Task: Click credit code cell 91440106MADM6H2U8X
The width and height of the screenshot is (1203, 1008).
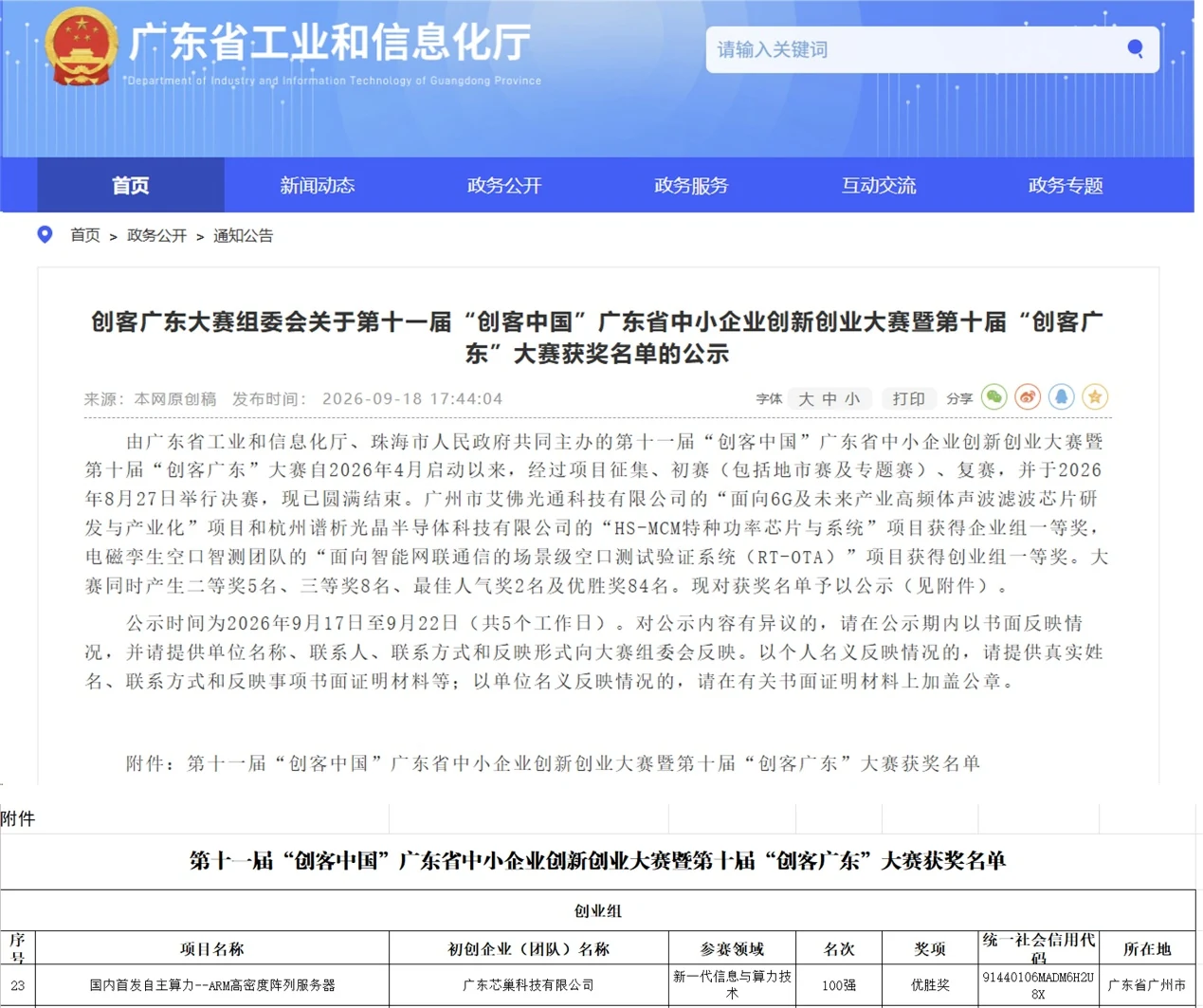Action: [x=1039, y=985]
